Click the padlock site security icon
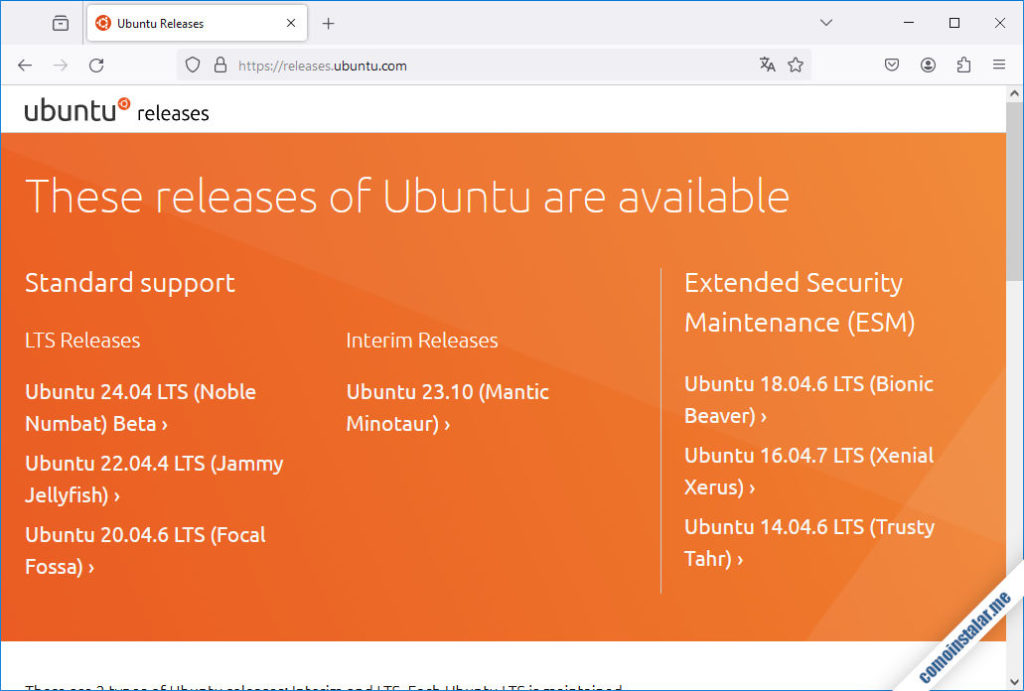The image size is (1024, 691). [x=218, y=64]
